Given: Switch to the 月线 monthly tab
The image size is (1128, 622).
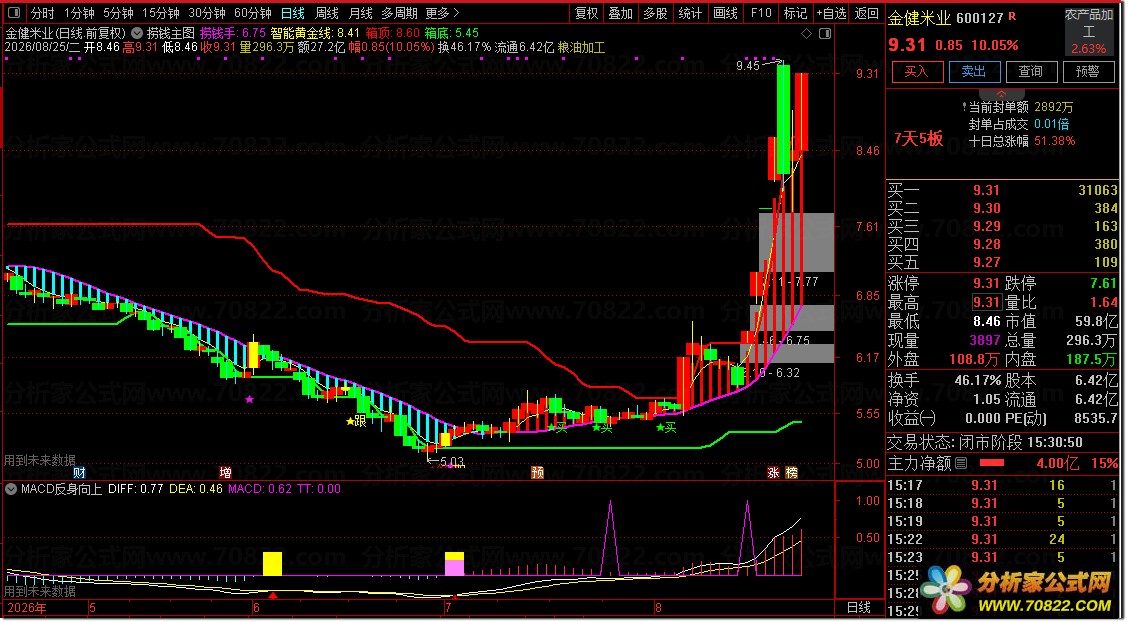Looking at the screenshot, I should pyautogui.click(x=360, y=13).
